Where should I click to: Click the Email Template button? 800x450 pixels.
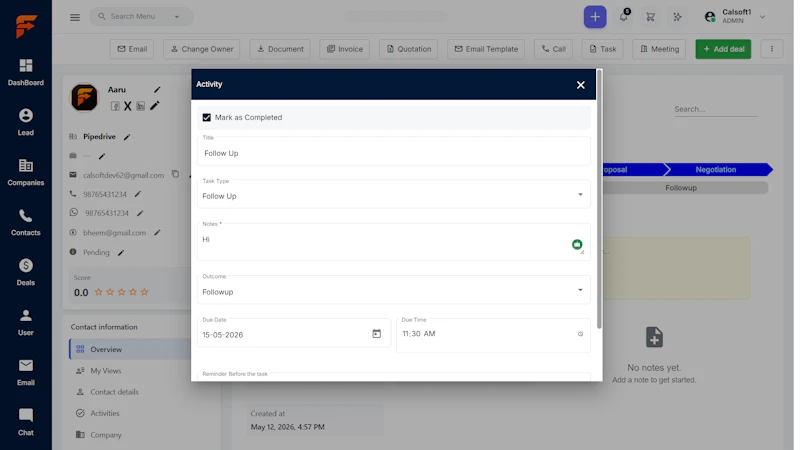click(x=486, y=49)
